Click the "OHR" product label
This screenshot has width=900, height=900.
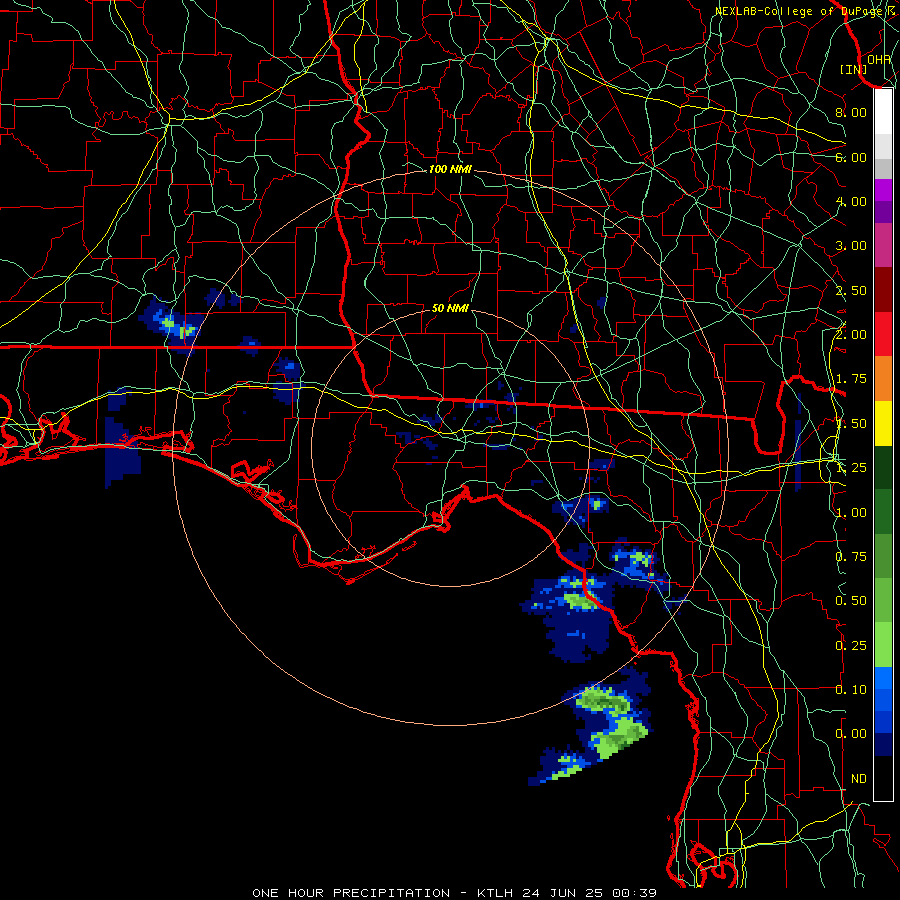[879, 59]
